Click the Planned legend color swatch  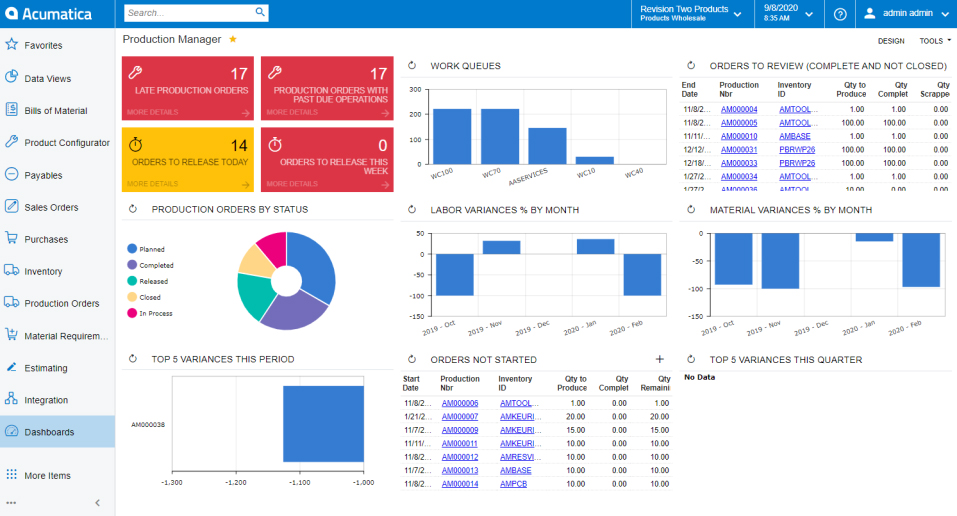coord(132,249)
